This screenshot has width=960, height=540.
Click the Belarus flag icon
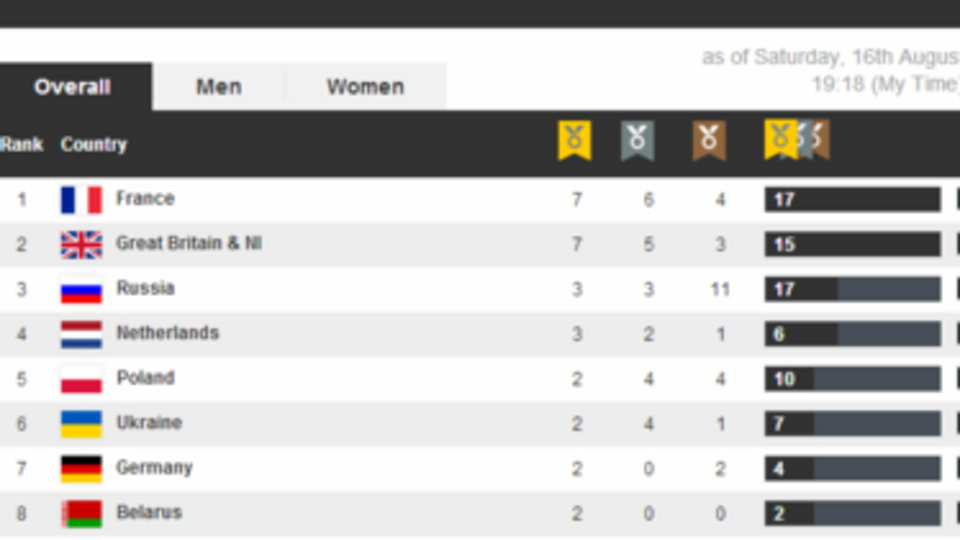tap(81, 514)
